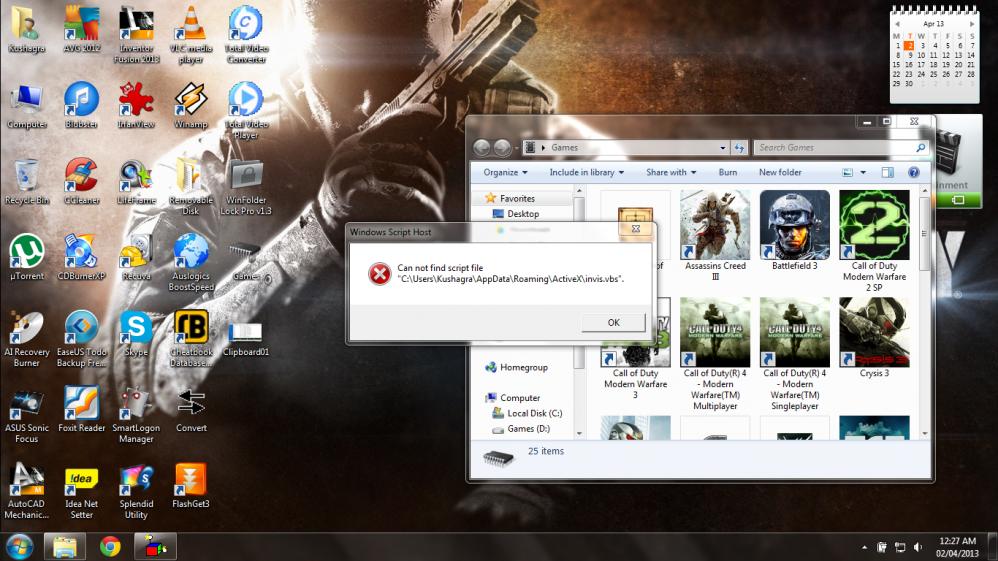Toggle the preview pane button
998x561 pixels.
(x=887, y=173)
